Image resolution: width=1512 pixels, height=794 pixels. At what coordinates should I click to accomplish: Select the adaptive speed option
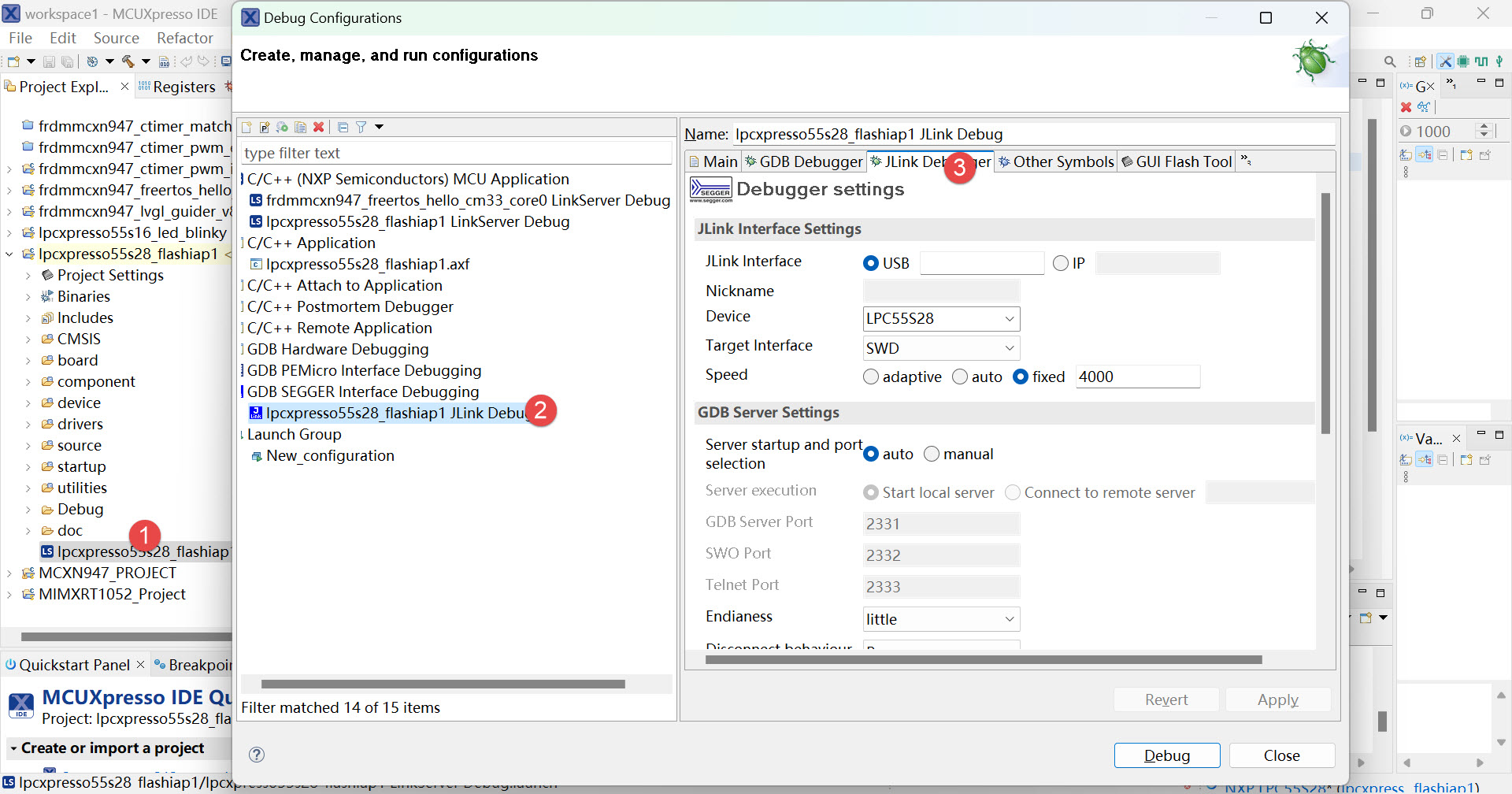pos(871,377)
